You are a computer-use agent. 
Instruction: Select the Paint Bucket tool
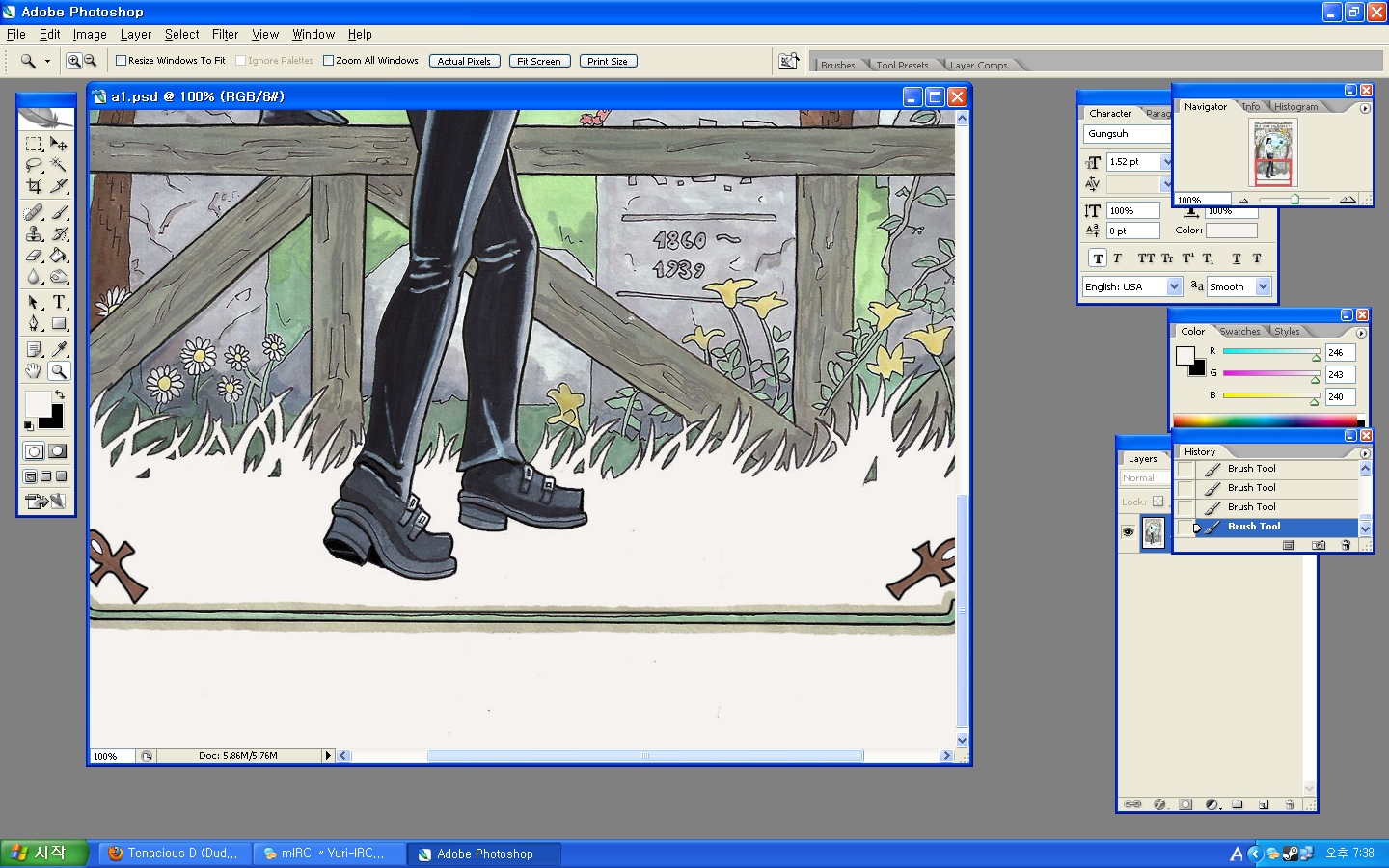click(59, 255)
